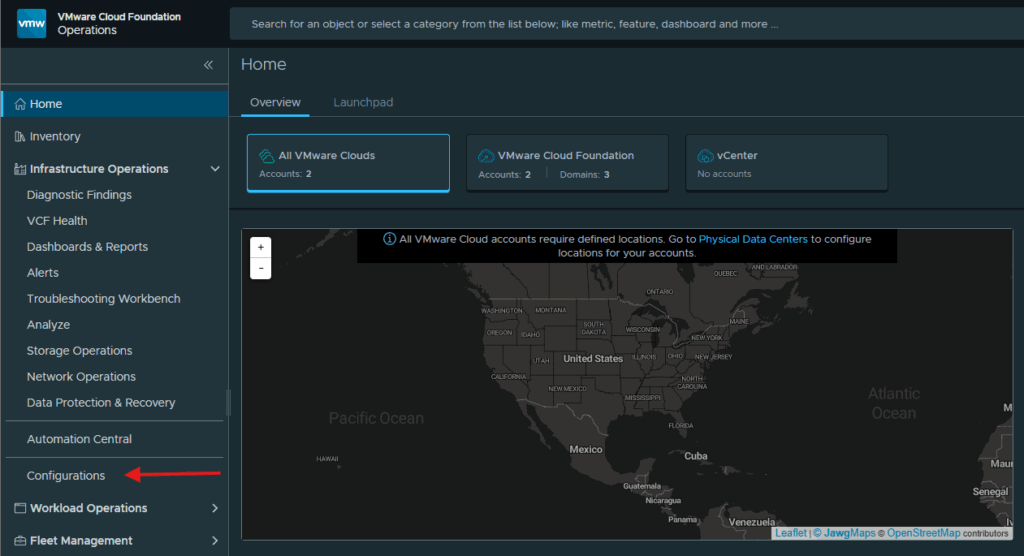Collapse the Infrastructure Operations section chevron

[215, 169]
